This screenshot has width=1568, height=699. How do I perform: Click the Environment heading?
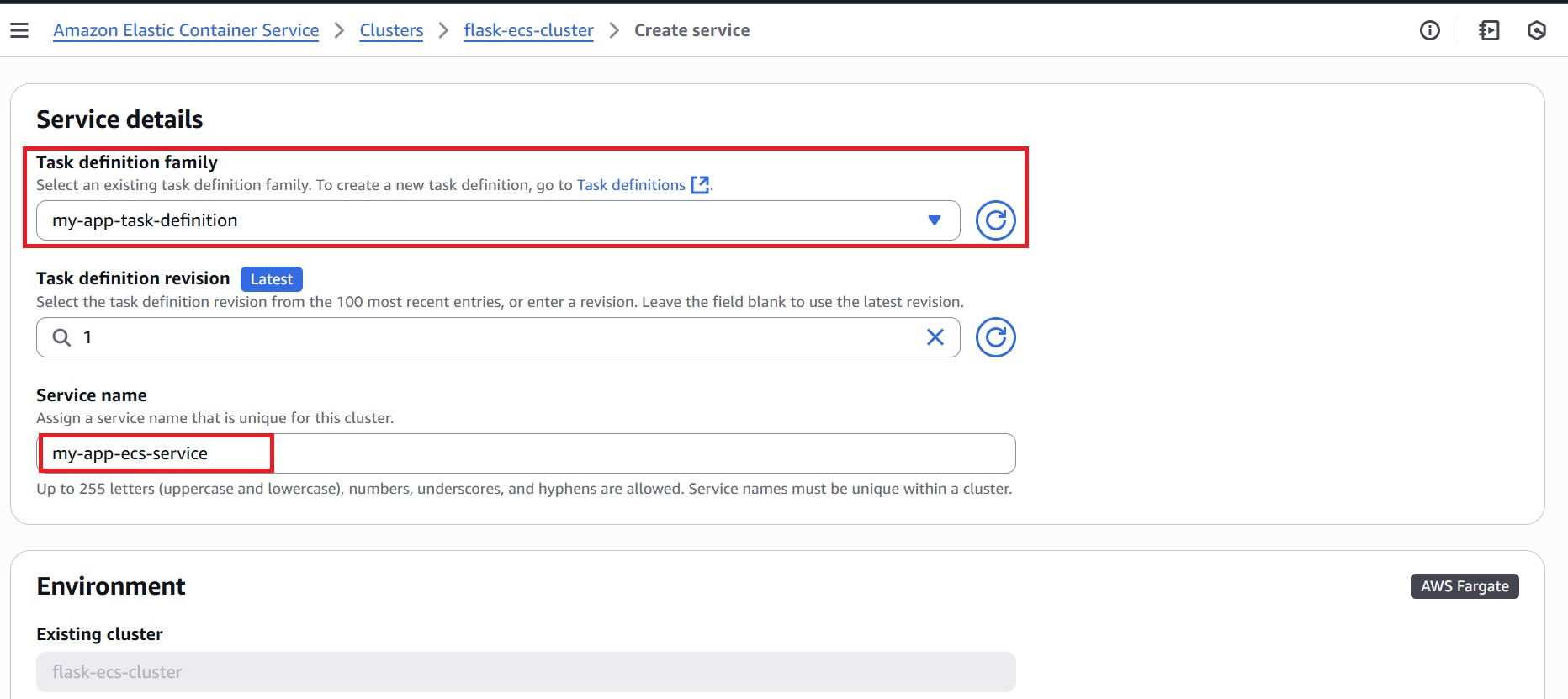pyautogui.click(x=111, y=586)
